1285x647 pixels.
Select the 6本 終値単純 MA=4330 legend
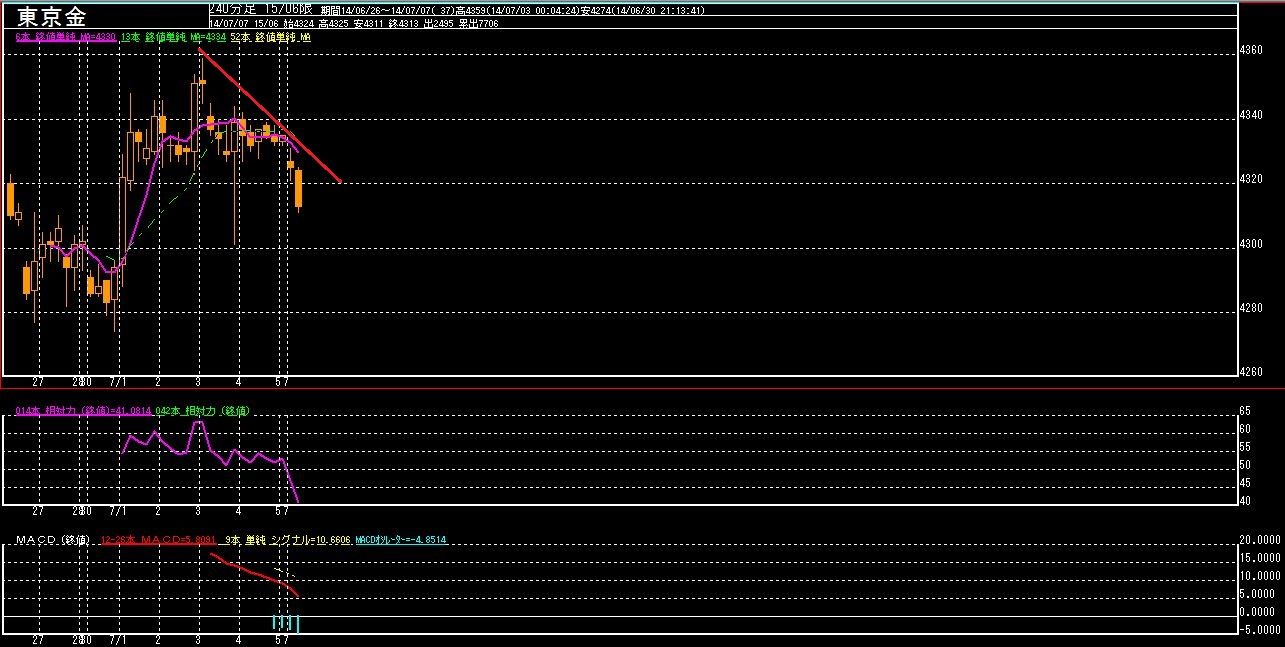(x=66, y=37)
